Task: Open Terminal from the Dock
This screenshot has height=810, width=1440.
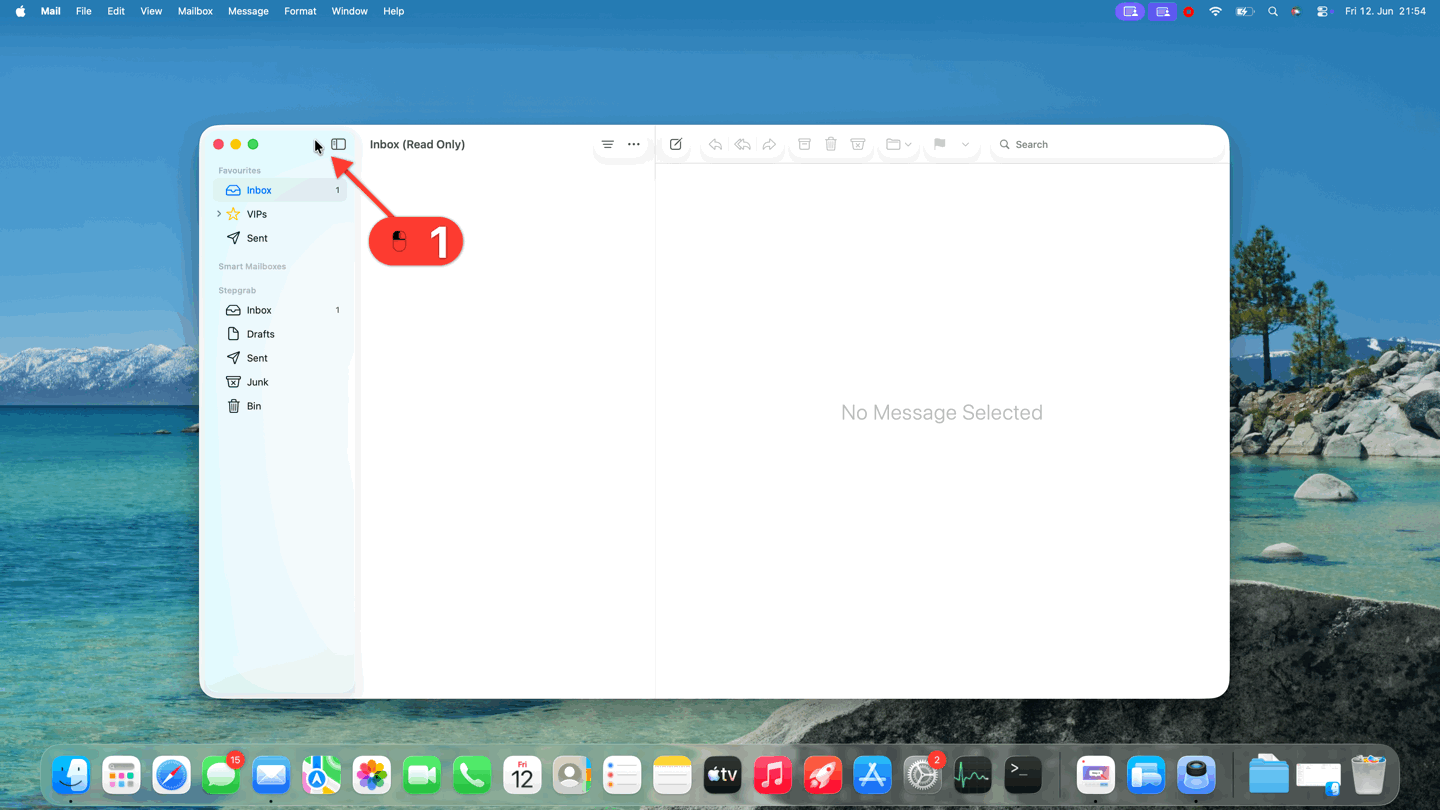Action: (x=1023, y=775)
